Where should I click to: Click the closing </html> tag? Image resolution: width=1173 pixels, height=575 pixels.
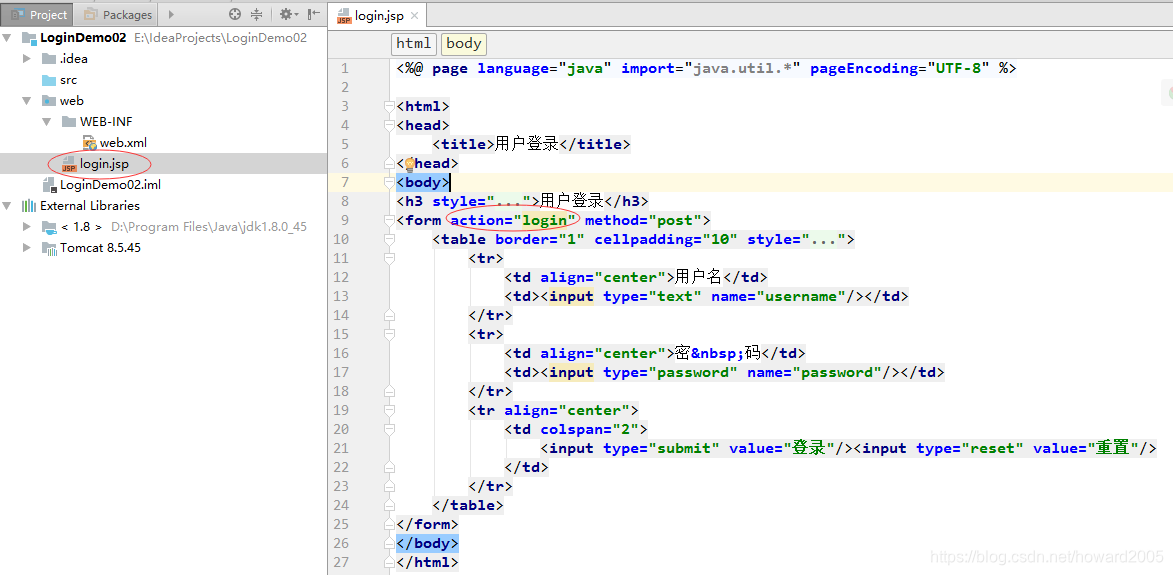tap(427, 562)
